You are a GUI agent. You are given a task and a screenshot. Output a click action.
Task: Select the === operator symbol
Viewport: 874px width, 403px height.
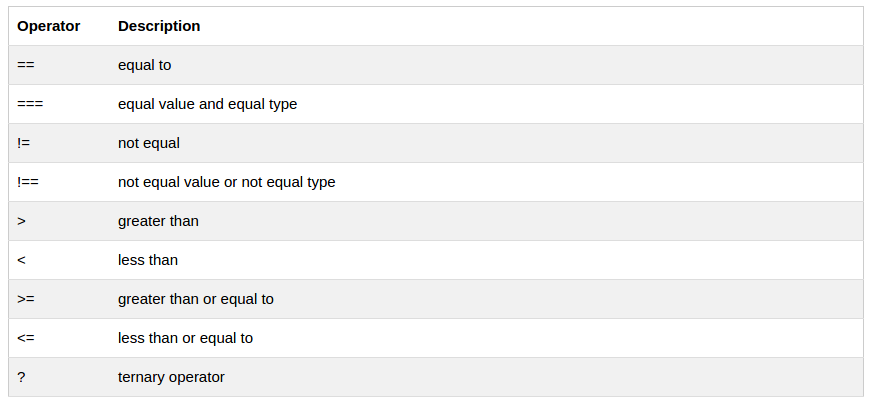(30, 104)
